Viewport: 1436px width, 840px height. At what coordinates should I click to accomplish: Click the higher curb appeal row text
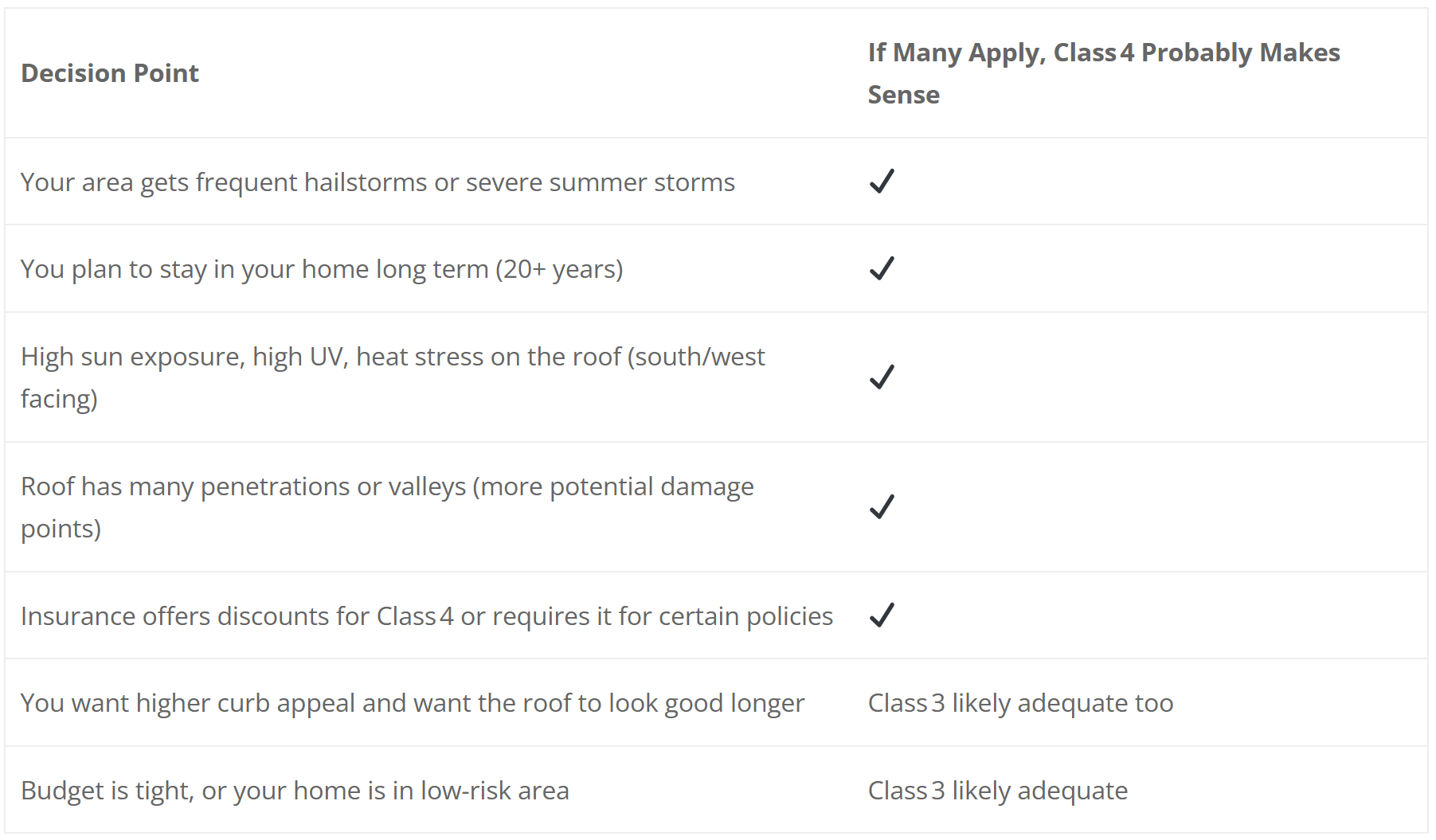point(412,703)
